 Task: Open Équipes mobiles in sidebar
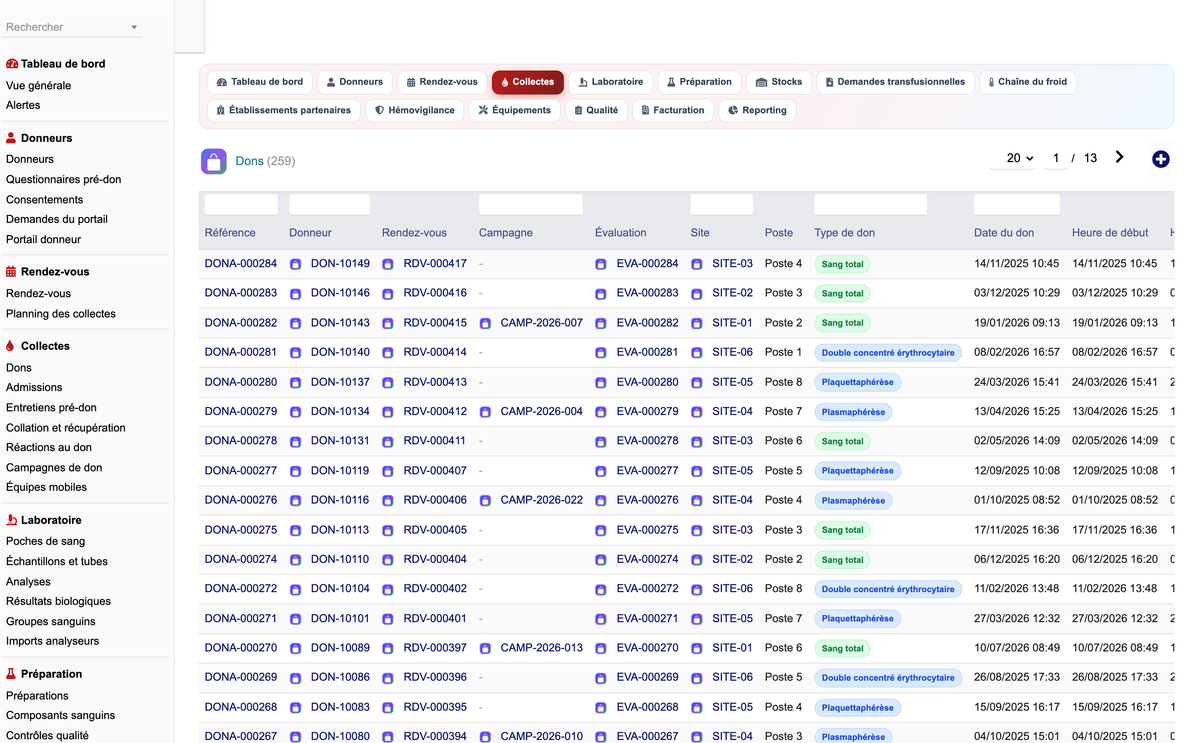(47, 487)
